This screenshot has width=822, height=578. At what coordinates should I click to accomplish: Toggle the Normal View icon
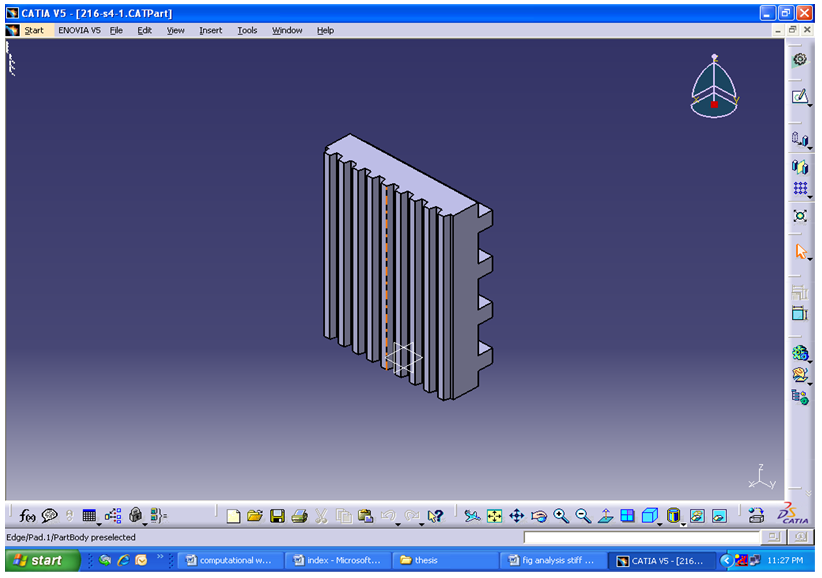605,516
